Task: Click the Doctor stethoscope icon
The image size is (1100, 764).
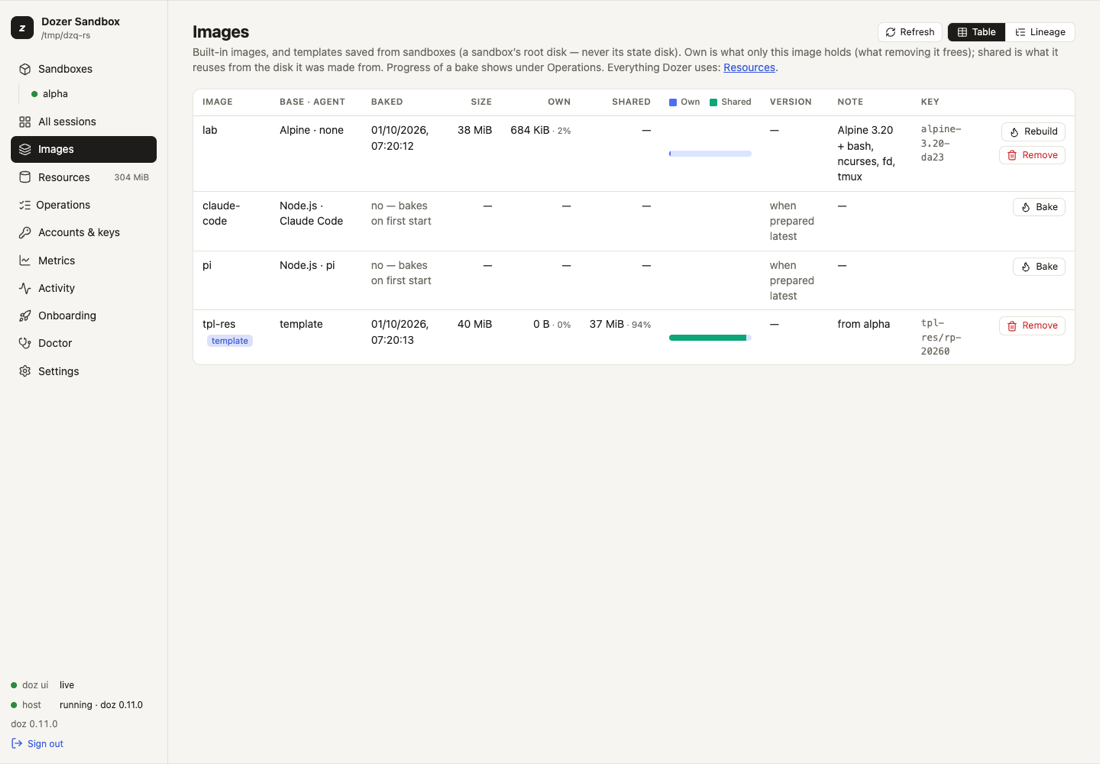Action: click(25, 343)
